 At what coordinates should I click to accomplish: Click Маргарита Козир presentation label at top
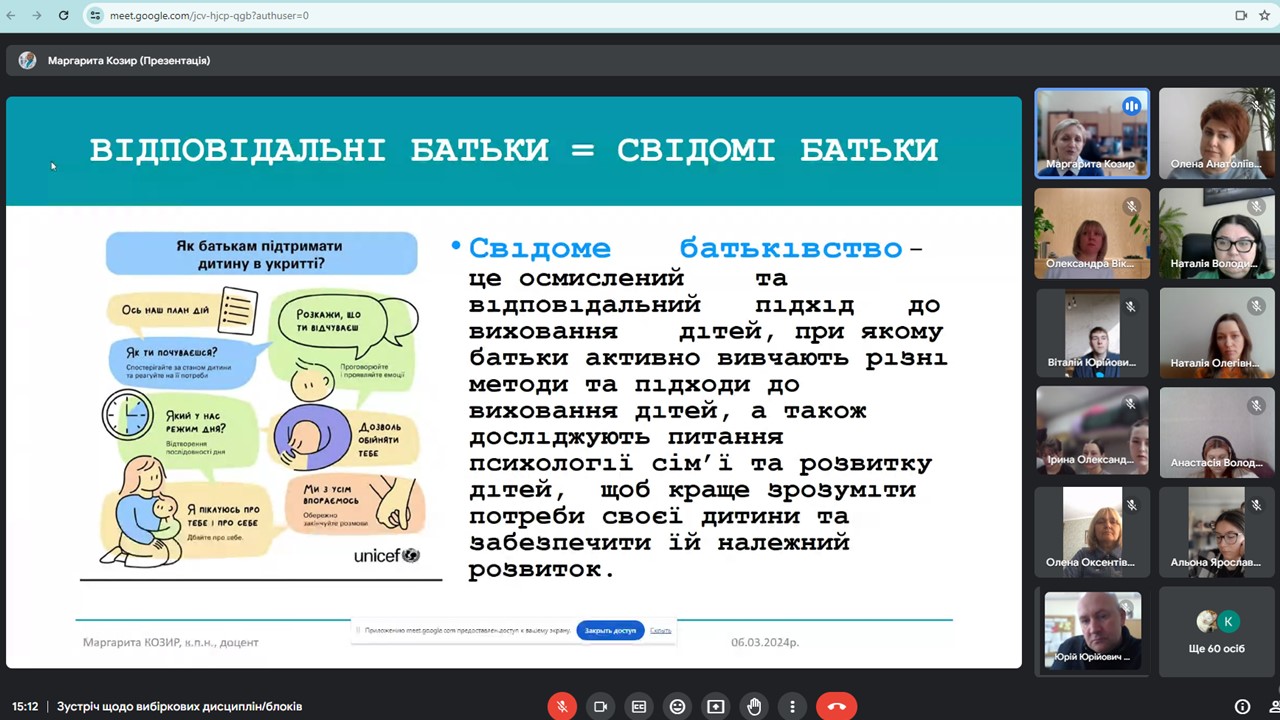pyautogui.click(x=128, y=60)
